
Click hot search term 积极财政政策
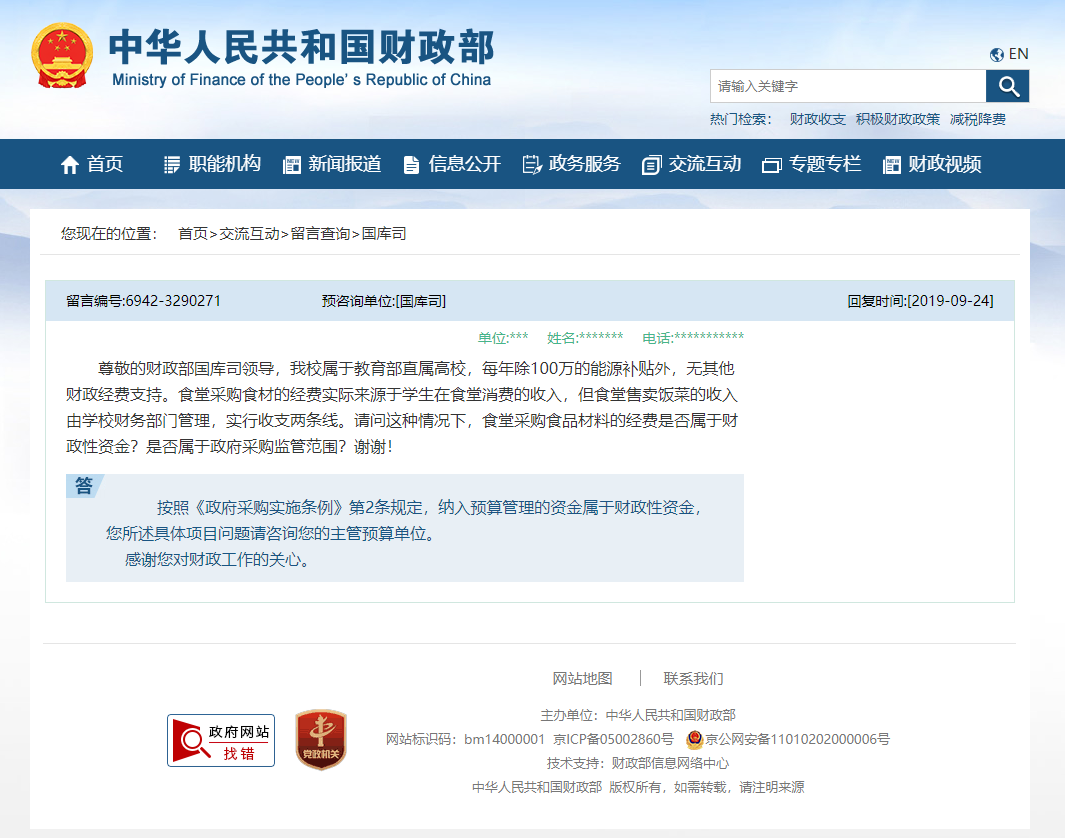(898, 120)
